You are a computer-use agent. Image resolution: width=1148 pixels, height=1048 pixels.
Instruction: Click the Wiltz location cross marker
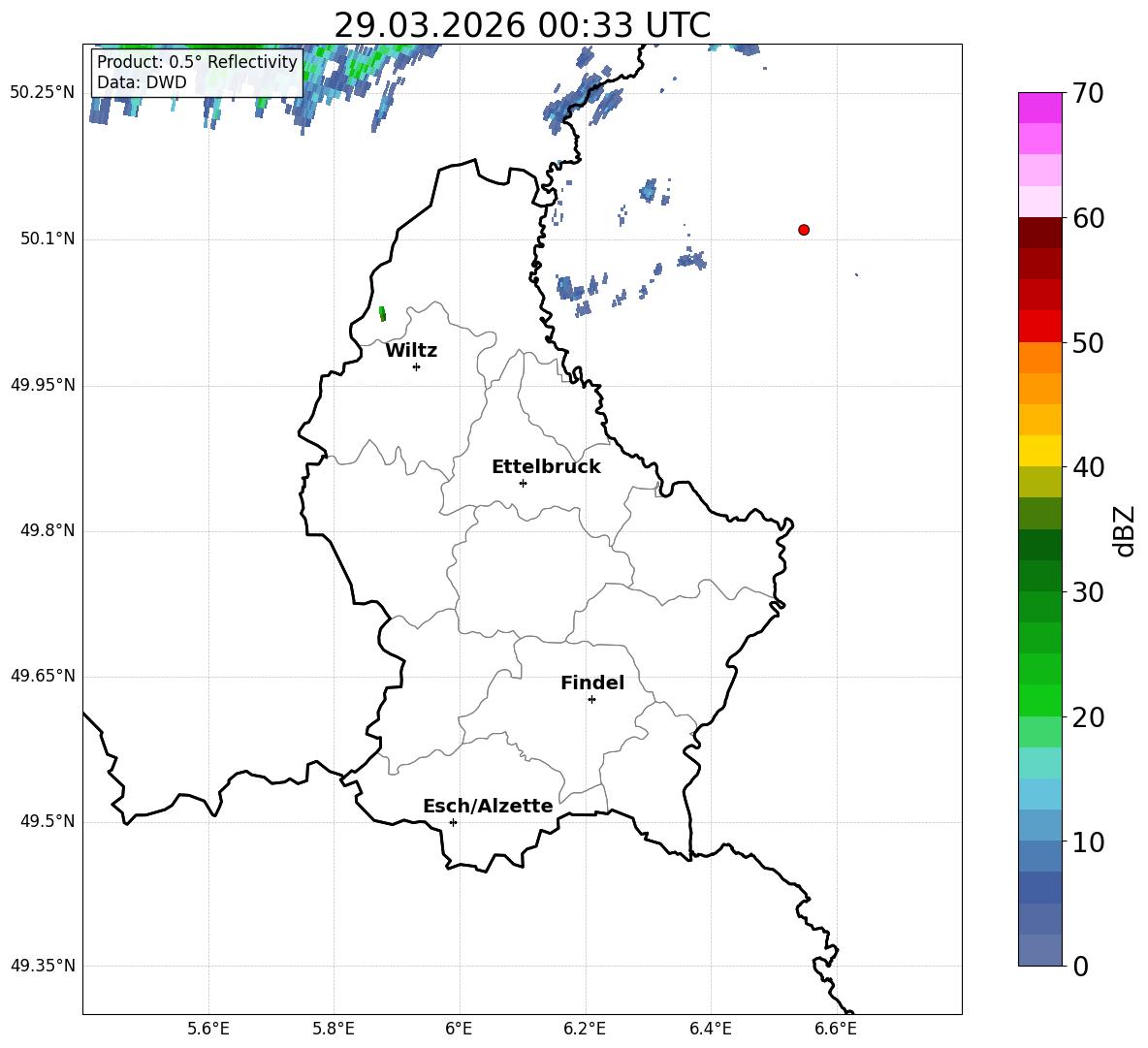tap(417, 366)
